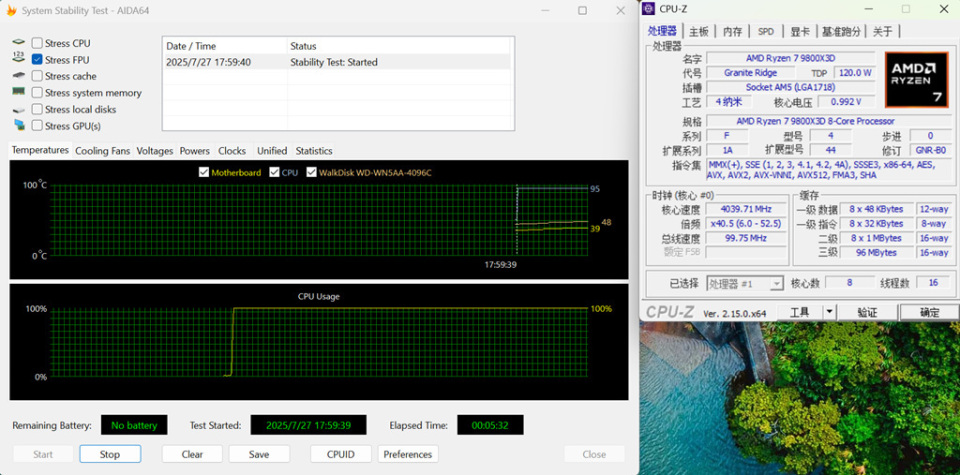Click the AIDA64 flame icon in title bar
This screenshot has height=475, width=960.
(11, 10)
